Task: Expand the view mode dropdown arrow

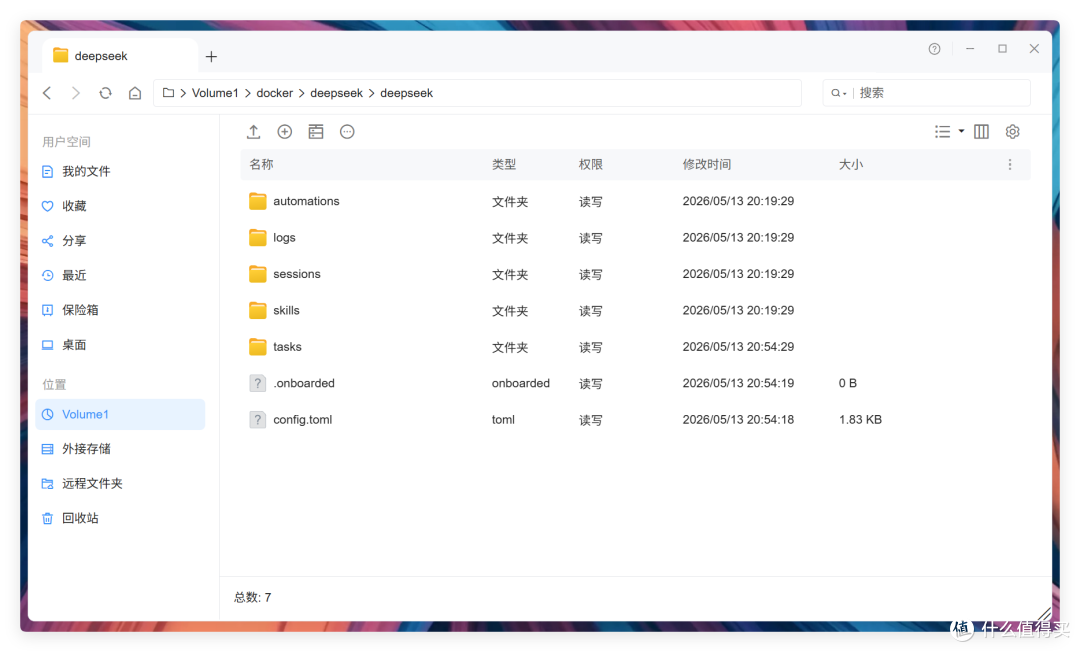Action: [x=961, y=132]
